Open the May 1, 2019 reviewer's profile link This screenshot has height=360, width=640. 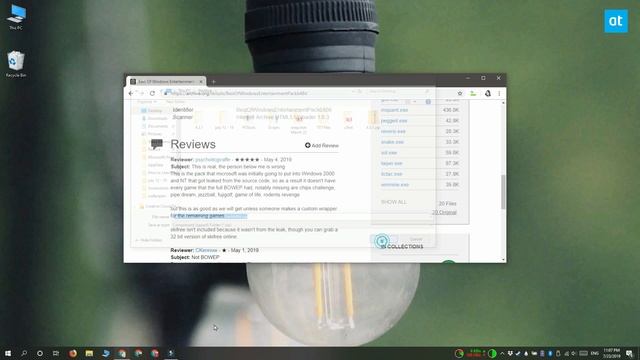[206, 250]
